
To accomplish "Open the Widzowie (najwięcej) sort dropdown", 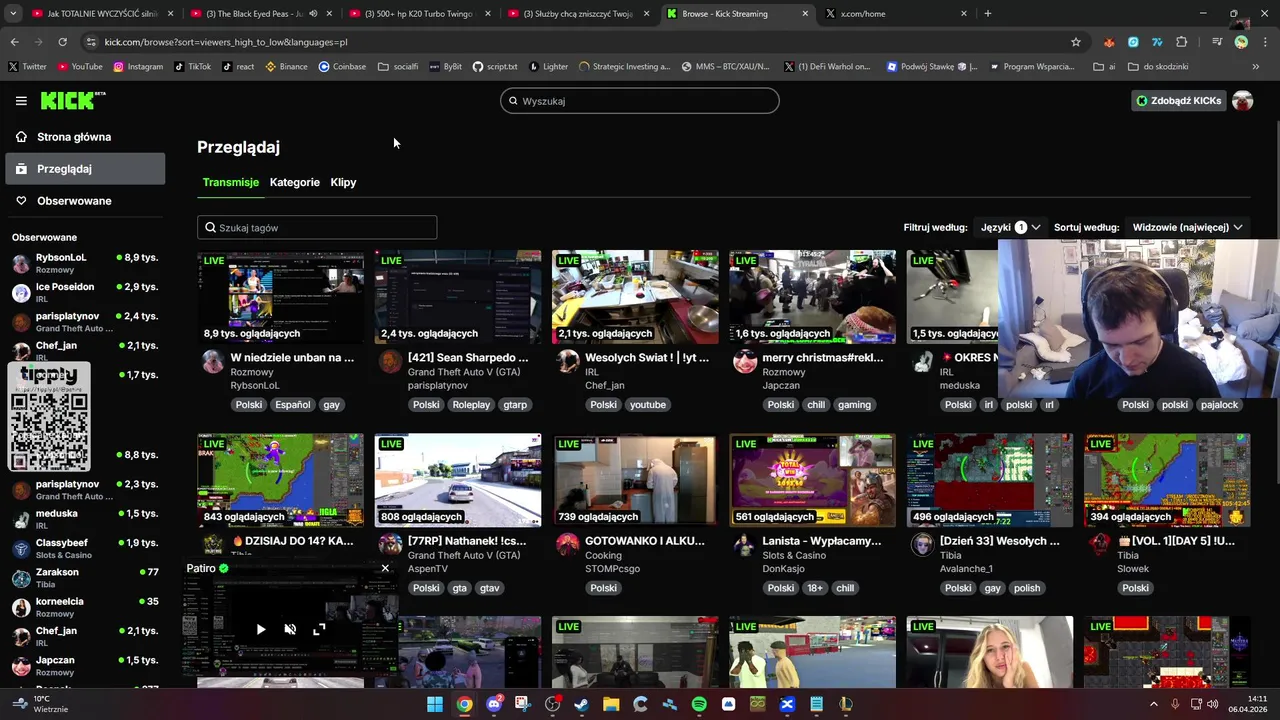I will (x=1187, y=228).
